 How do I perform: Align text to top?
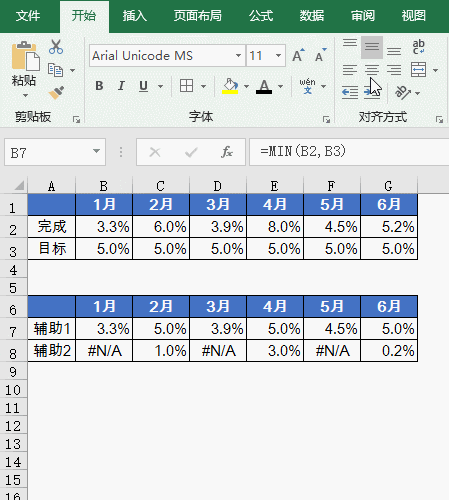tap(350, 43)
